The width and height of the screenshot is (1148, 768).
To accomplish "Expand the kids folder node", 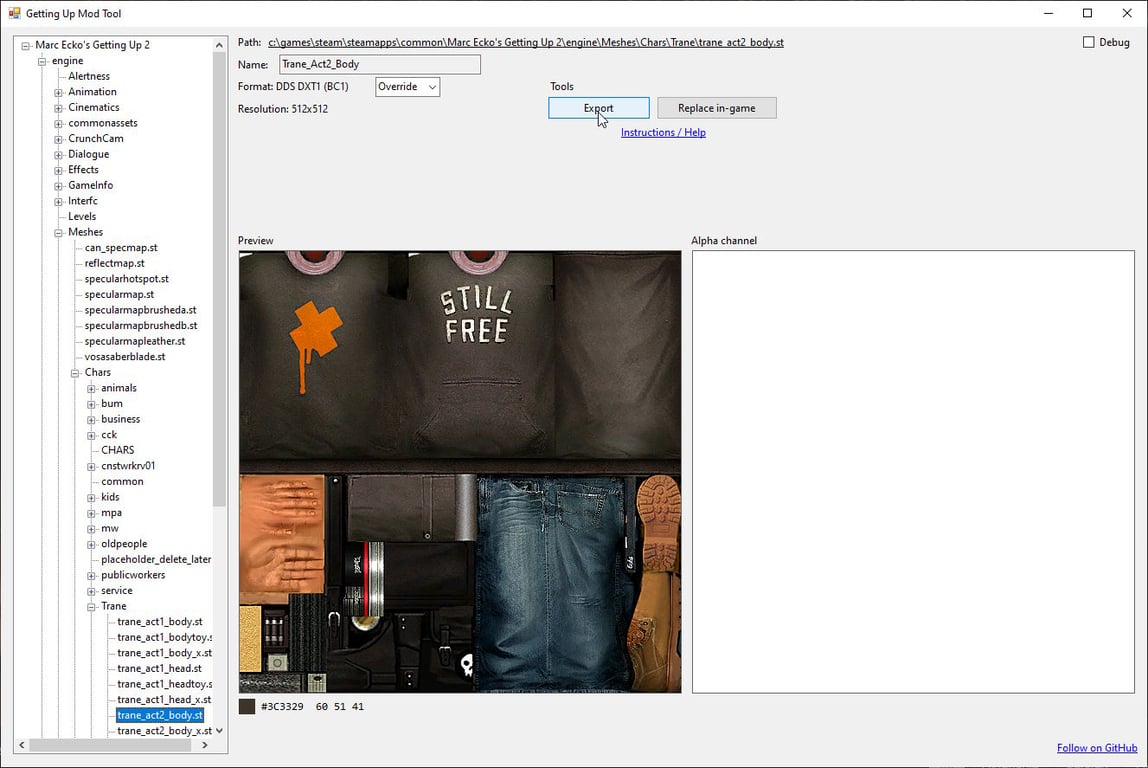I will coord(92,498).
